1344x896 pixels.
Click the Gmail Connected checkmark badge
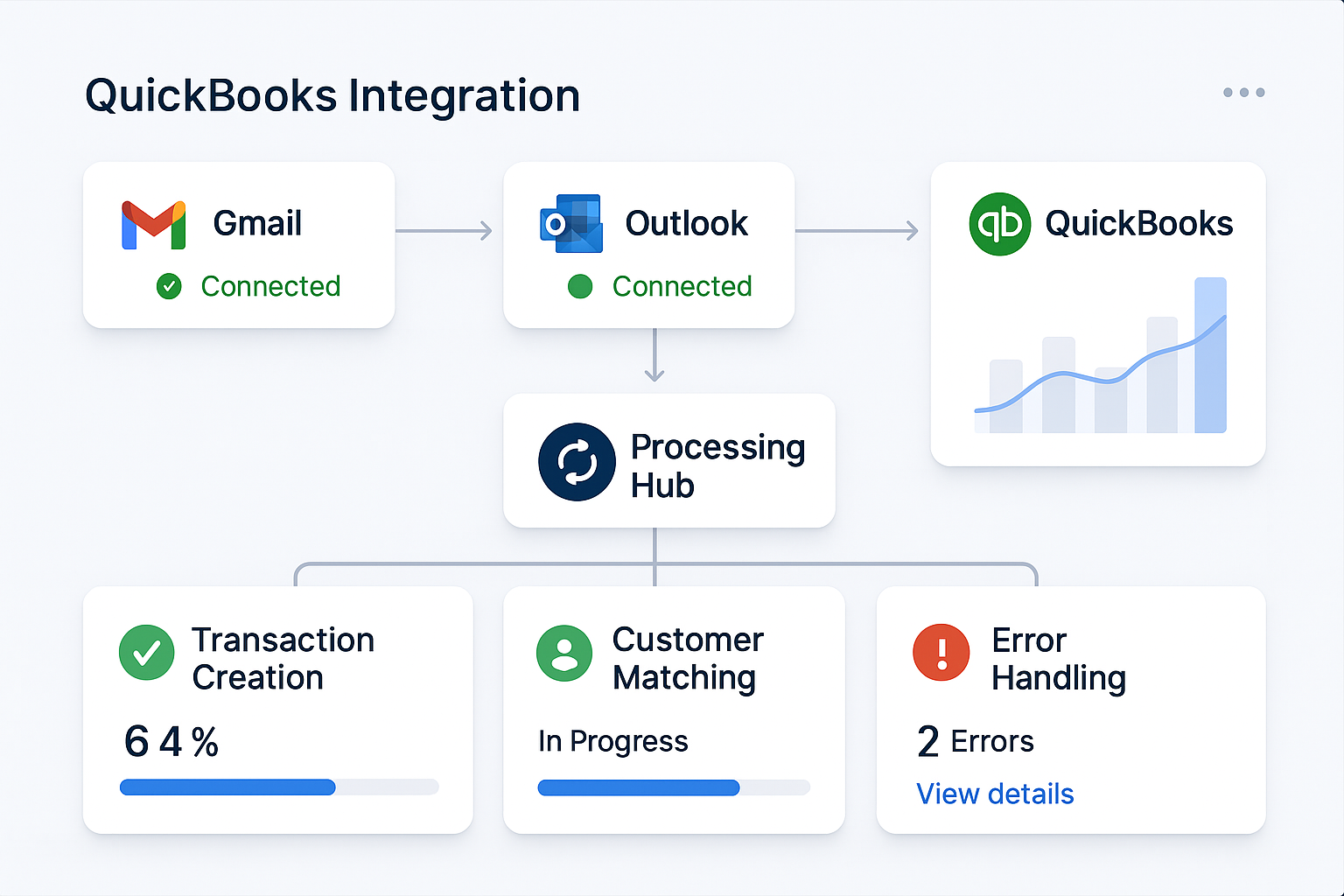tap(170, 286)
